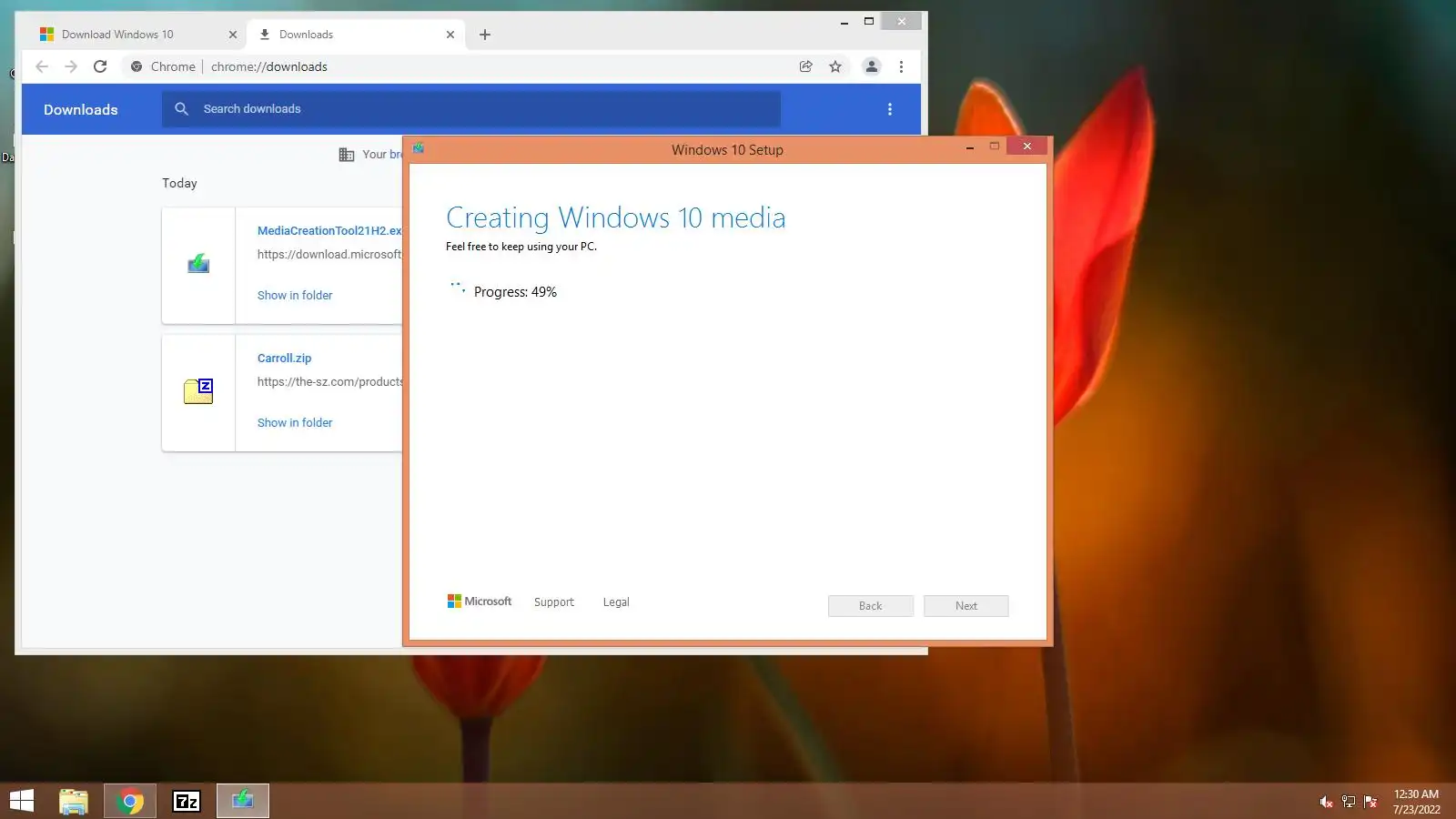Screen dimensions: 1456x819
Task: Click the Chrome forward arrow
Action: click(x=71, y=66)
